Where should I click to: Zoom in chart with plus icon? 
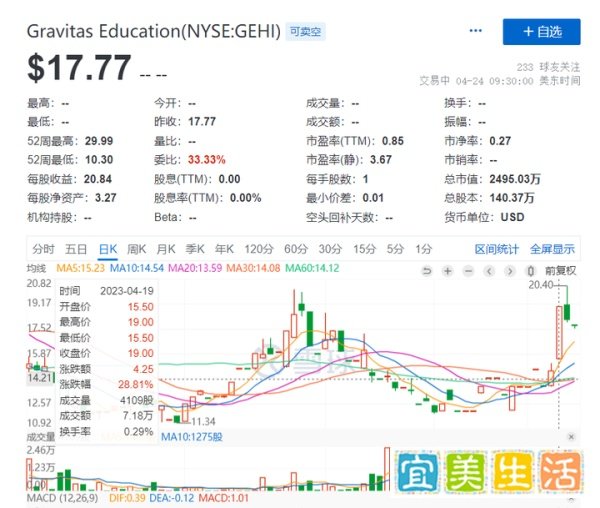point(447,271)
